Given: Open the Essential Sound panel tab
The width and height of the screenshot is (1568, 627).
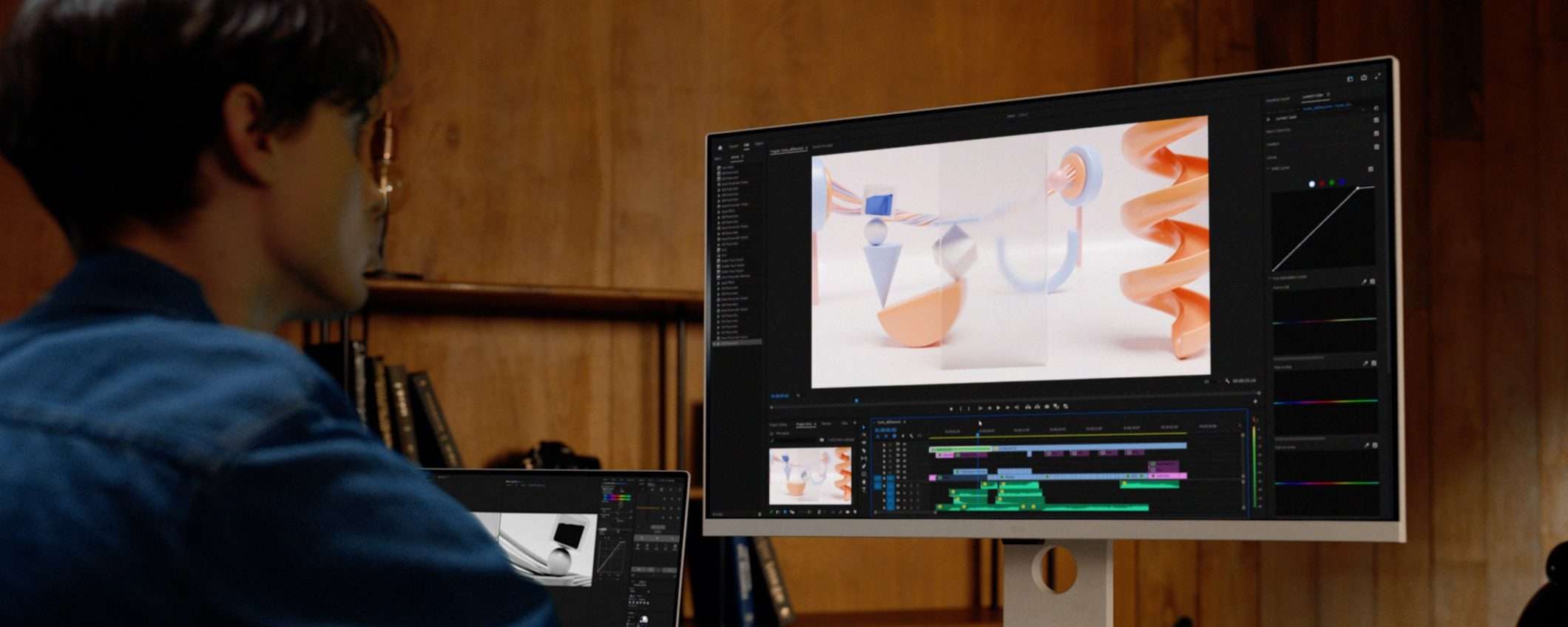Looking at the screenshot, I should [1277, 99].
